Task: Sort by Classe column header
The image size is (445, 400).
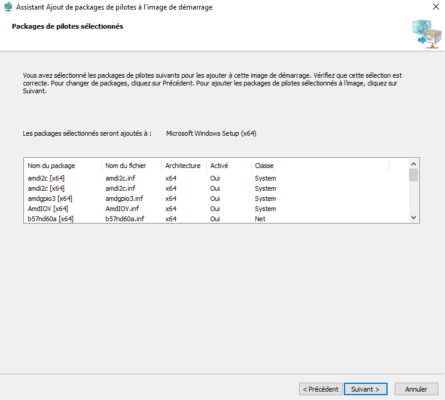Action: pyautogui.click(x=320, y=166)
